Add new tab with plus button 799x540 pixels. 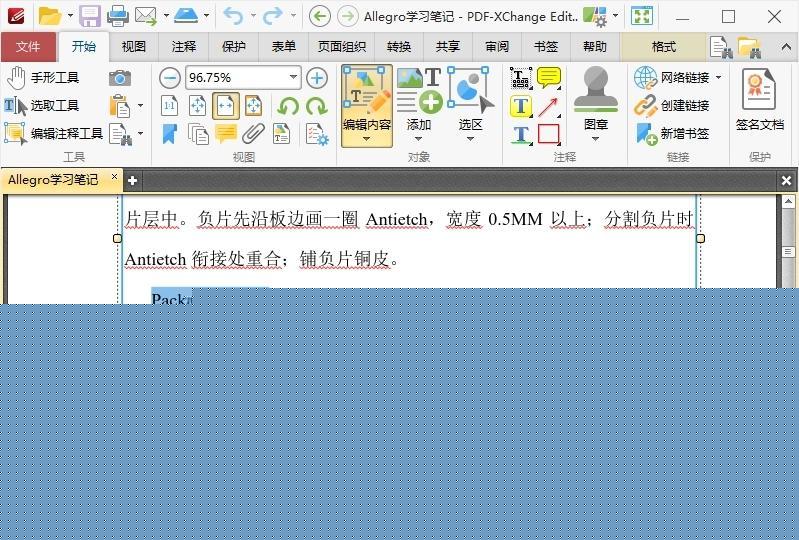[x=132, y=180]
